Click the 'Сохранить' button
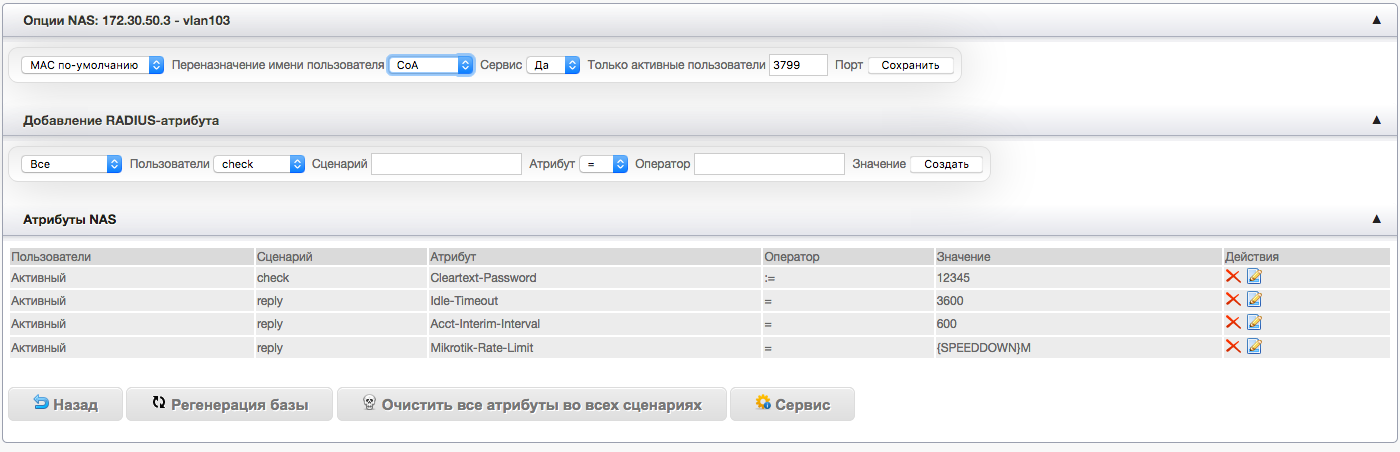 (x=910, y=65)
